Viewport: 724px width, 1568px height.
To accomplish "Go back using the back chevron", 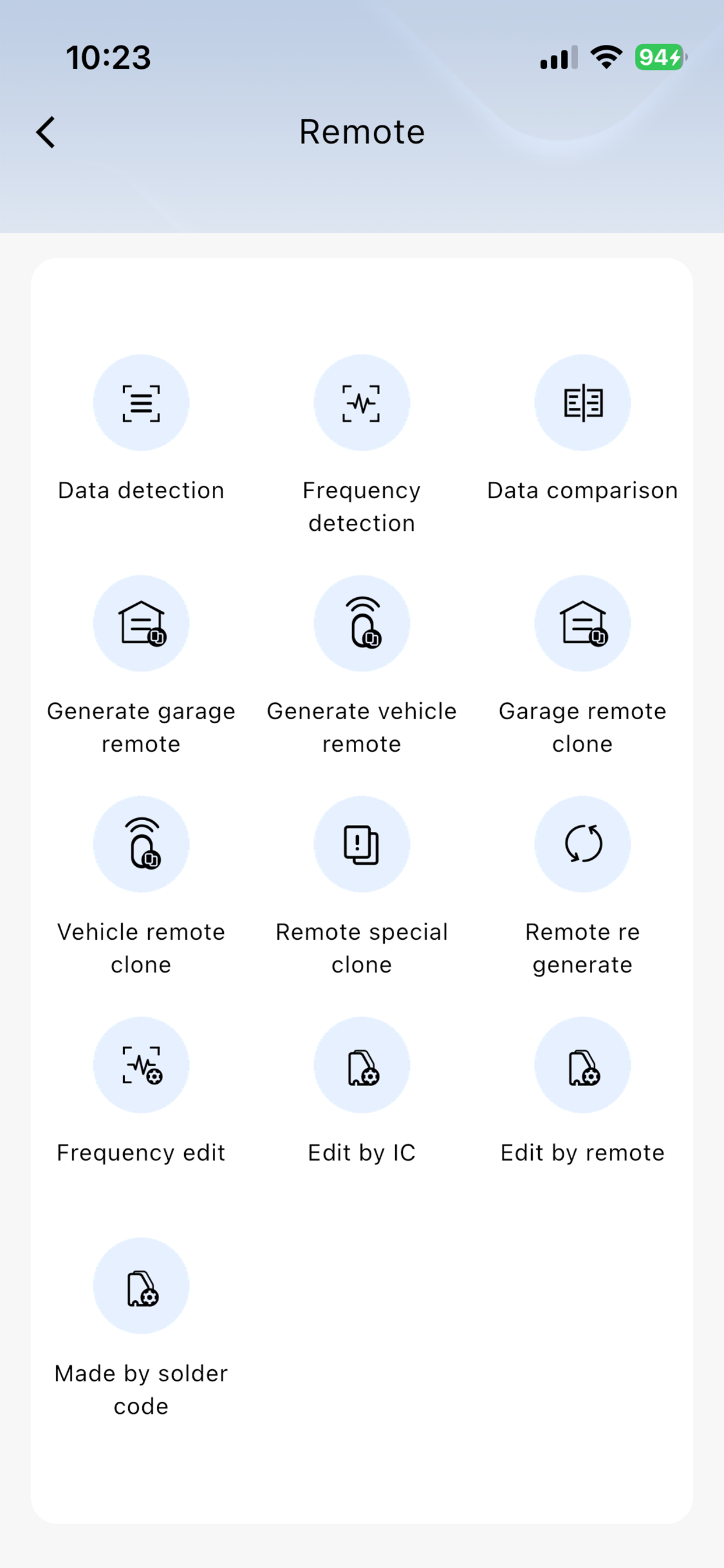I will coord(45,132).
